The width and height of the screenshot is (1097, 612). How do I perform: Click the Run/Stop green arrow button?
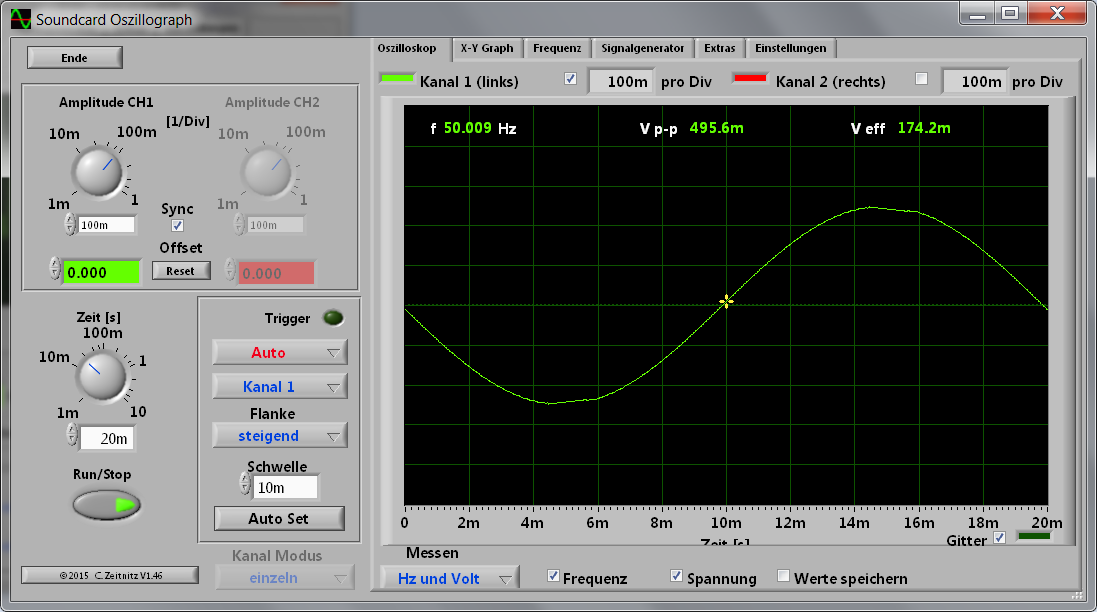(107, 505)
